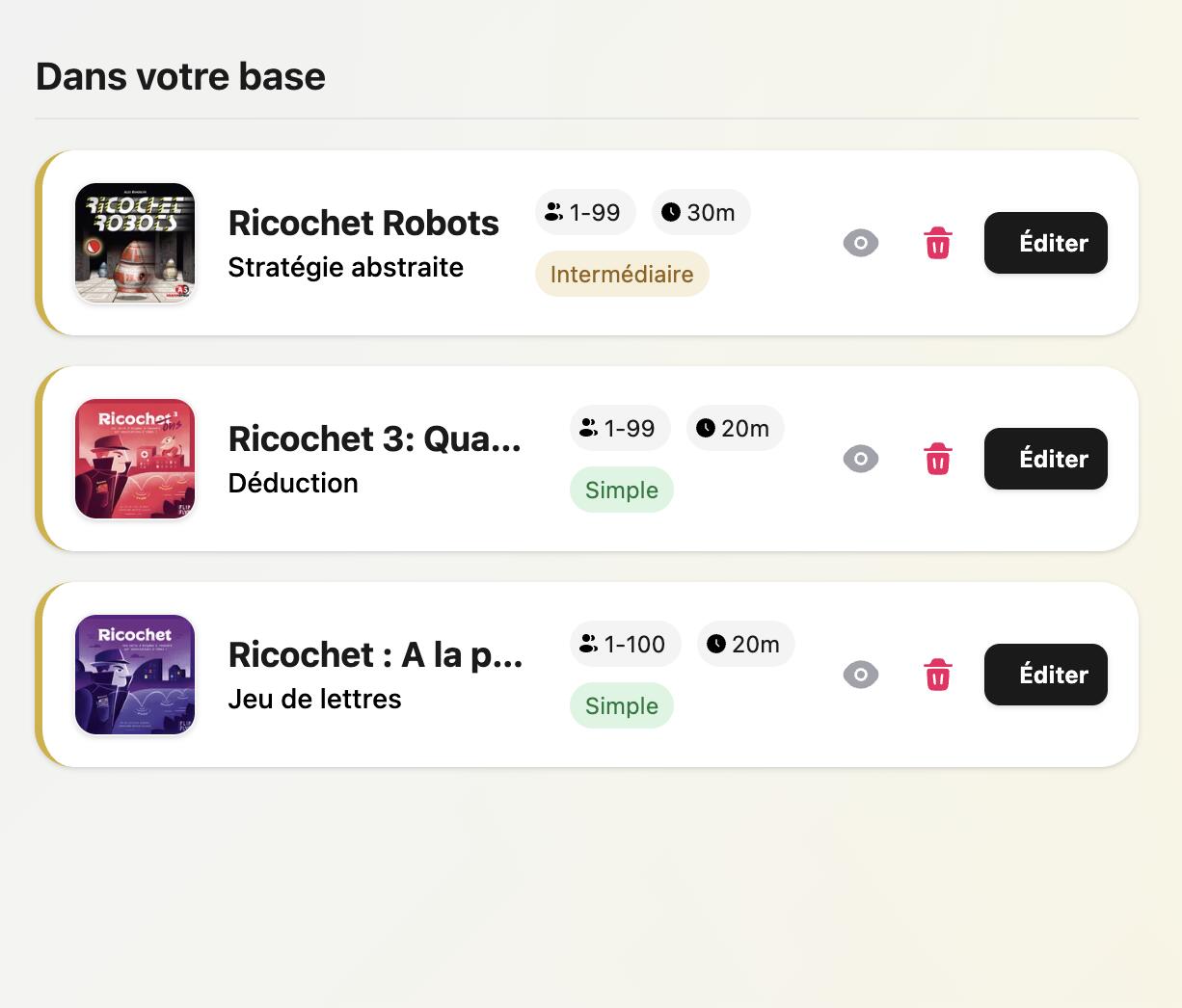Click the 1-100 players chip

click(x=625, y=645)
